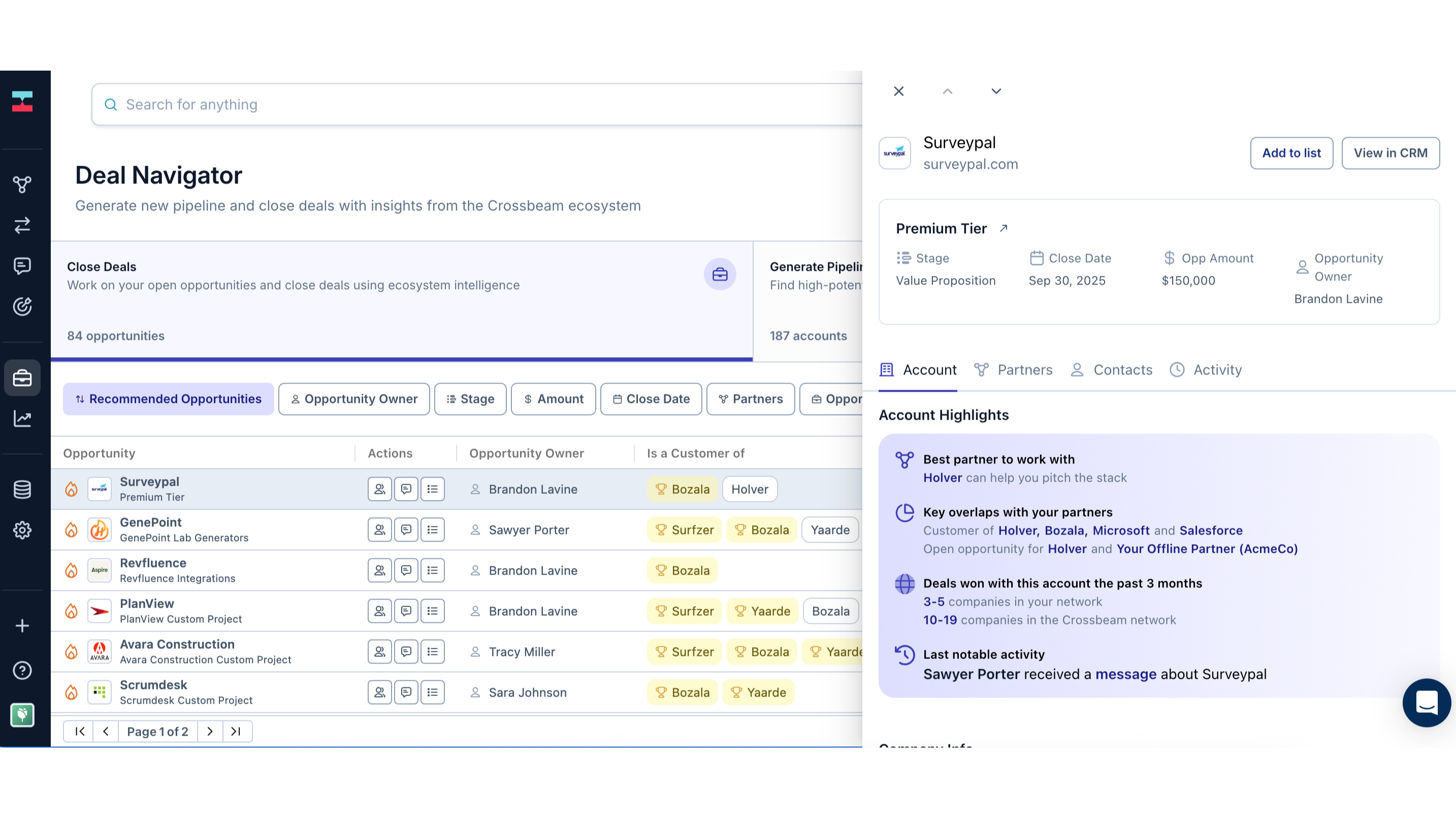
Task: Click the target goal sidebar icon
Action: (22, 306)
